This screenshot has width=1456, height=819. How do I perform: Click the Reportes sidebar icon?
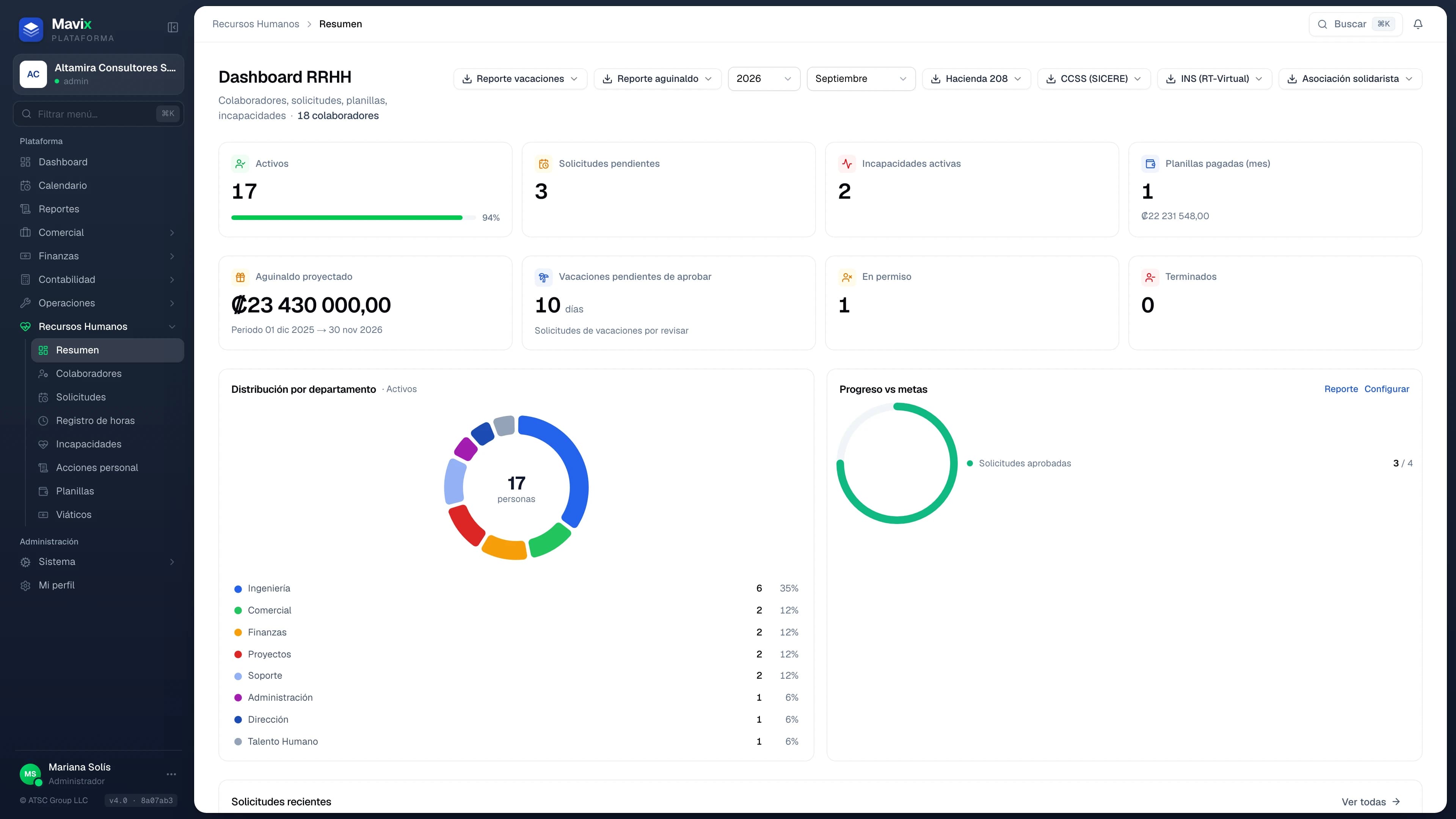click(25, 209)
